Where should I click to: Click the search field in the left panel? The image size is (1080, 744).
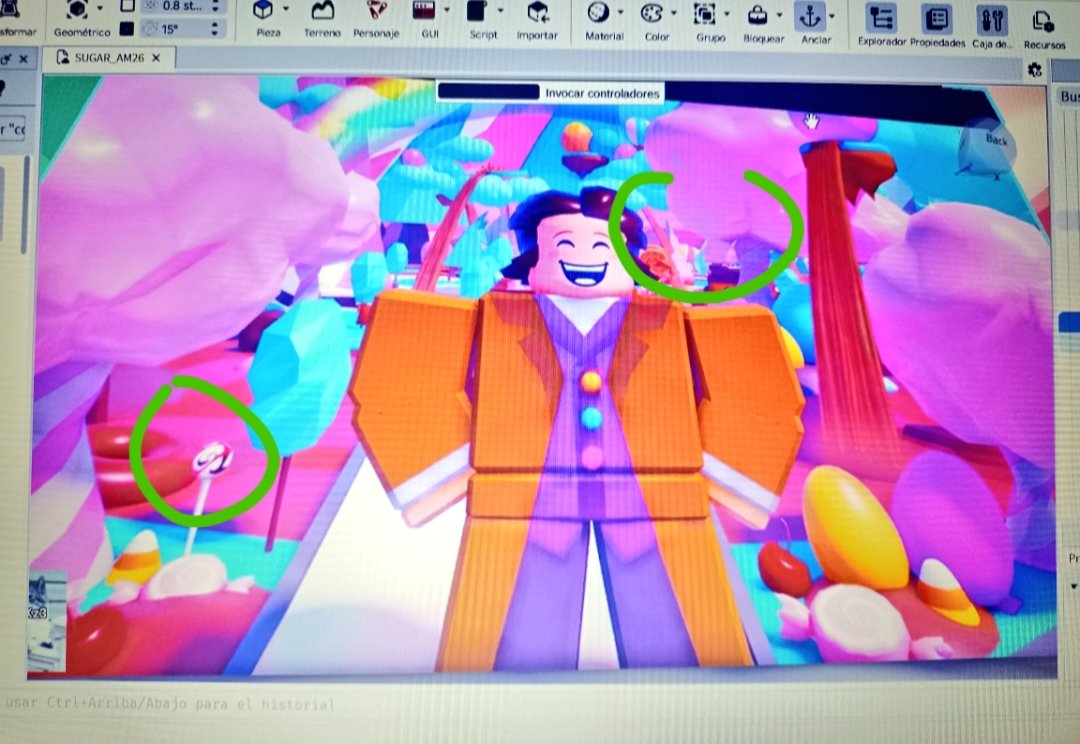pyautogui.click(x=12, y=128)
